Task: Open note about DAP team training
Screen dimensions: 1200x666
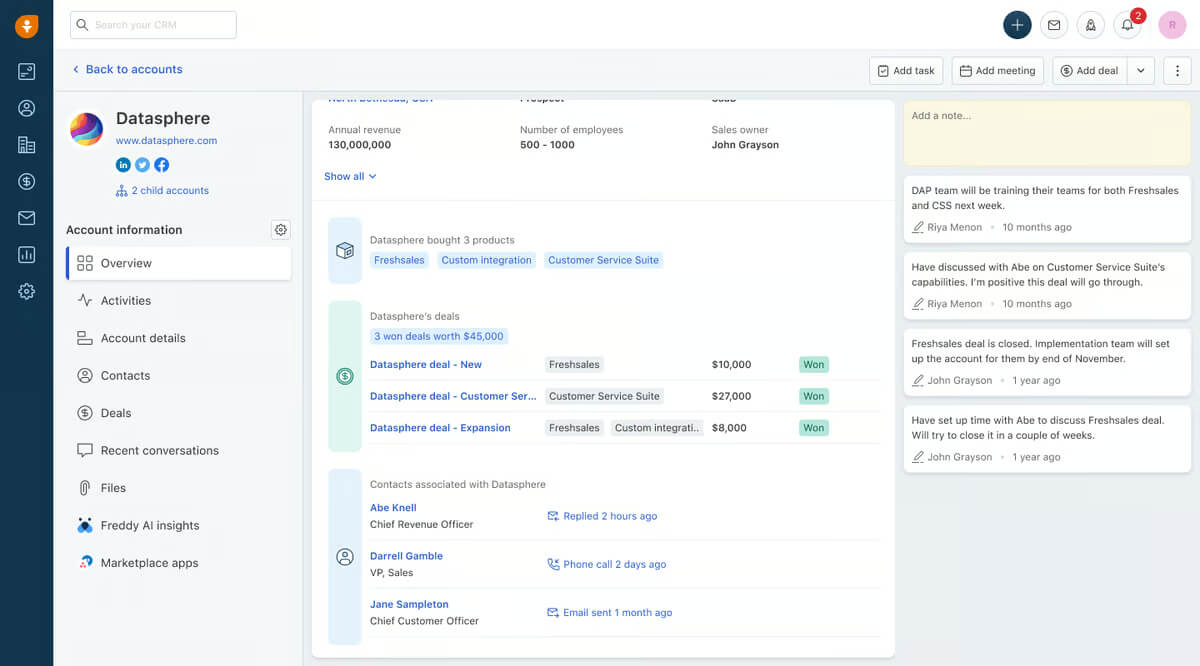Action: coord(1047,209)
